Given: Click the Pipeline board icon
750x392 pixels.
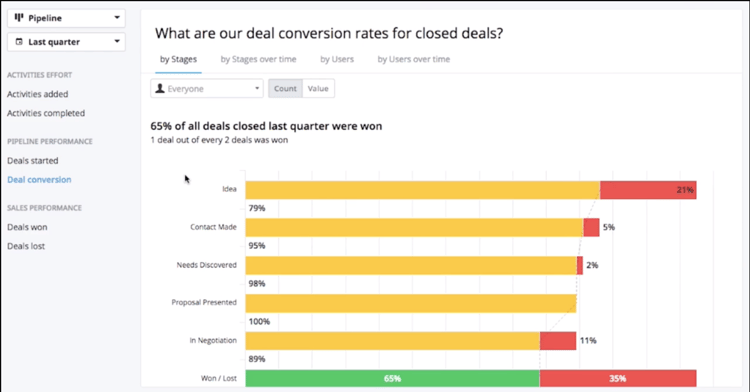Looking at the screenshot, I should (19, 18).
